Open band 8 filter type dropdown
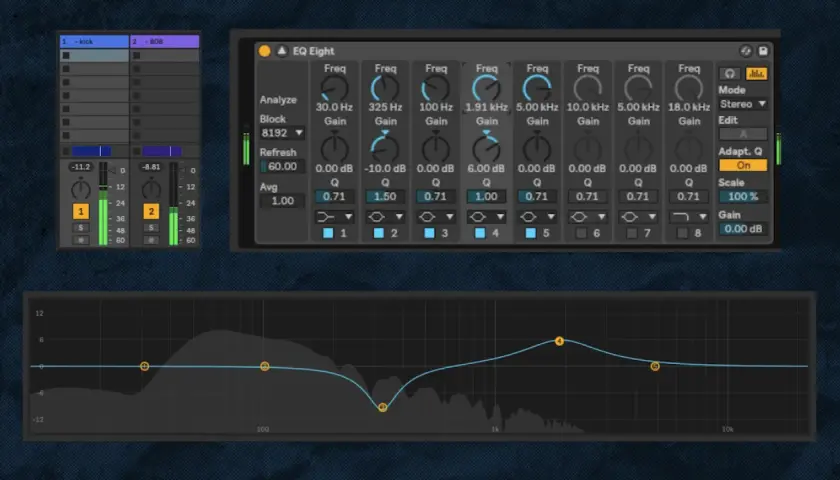Image resolution: width=840 pixels, height=480 pixels. click(689, 216)
